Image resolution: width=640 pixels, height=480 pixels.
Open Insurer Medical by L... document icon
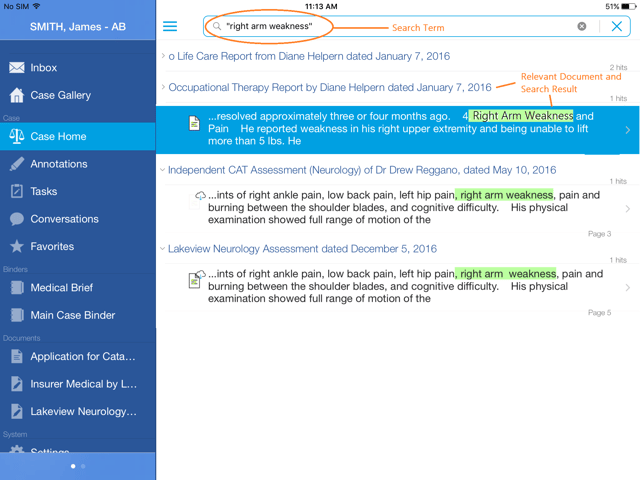[x=17, y=384]
